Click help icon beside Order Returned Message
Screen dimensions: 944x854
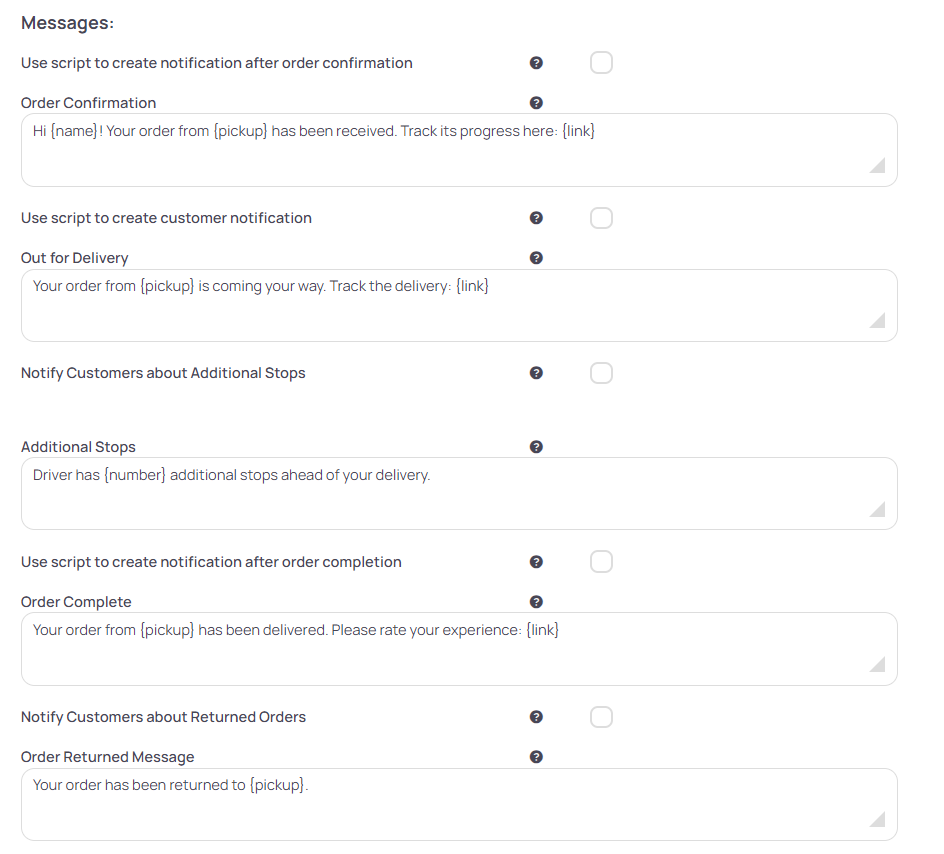[537, 757]
